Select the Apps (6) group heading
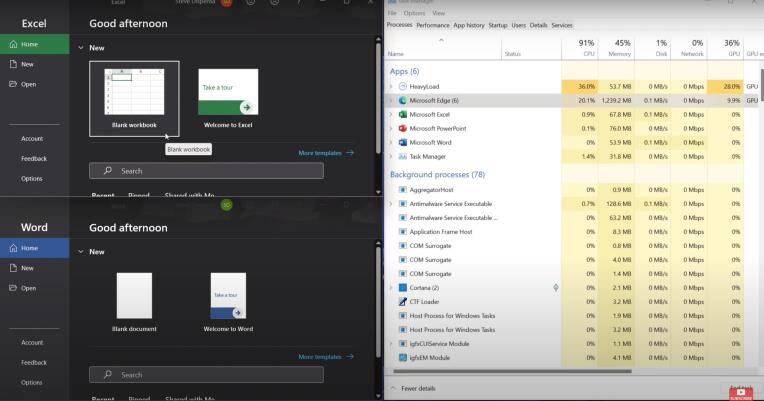This screenshot has height=401, width=764. click(x=404, y=72)
